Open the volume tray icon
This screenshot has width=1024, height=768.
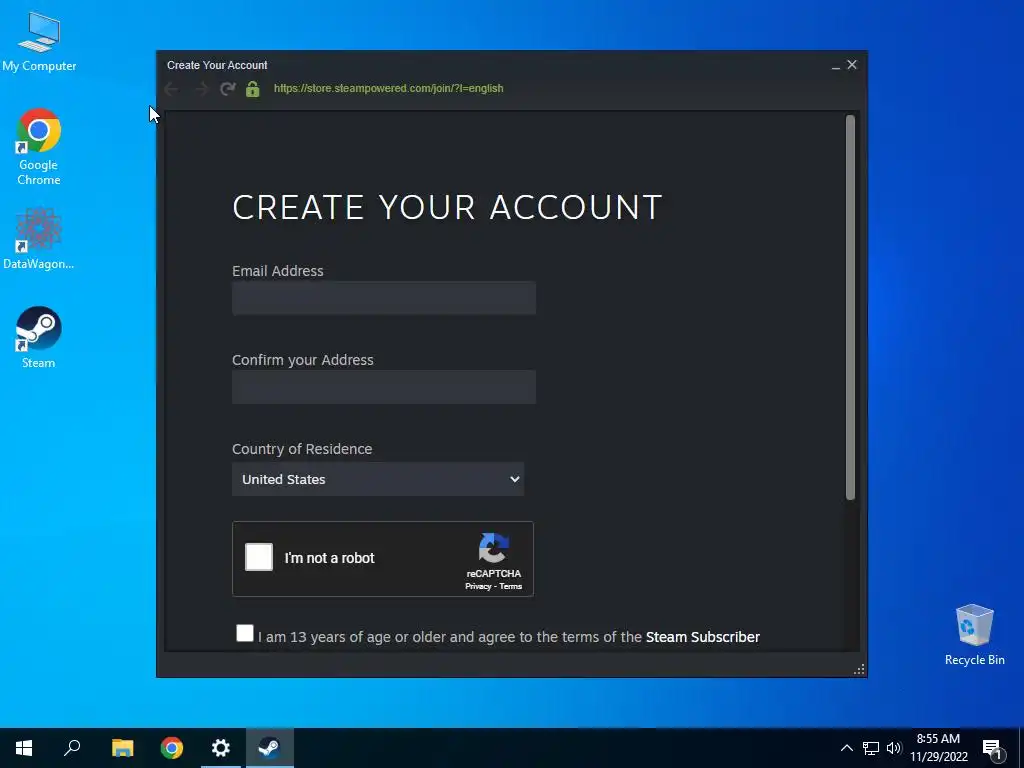pyautogui.click(x=894, y=748)
